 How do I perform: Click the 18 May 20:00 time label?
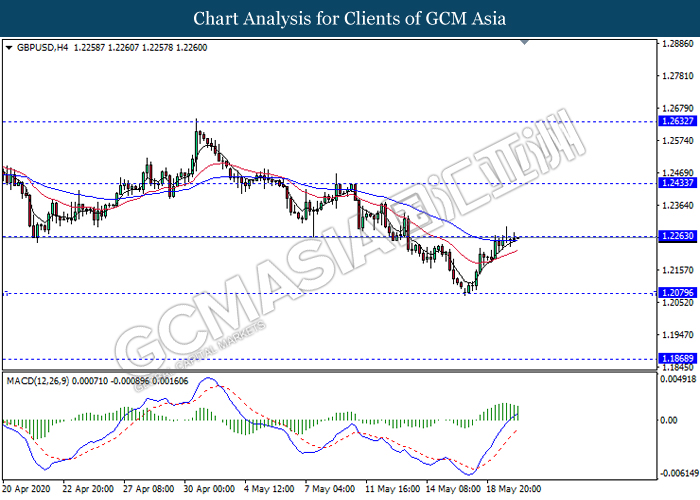[x=513, y=489]
